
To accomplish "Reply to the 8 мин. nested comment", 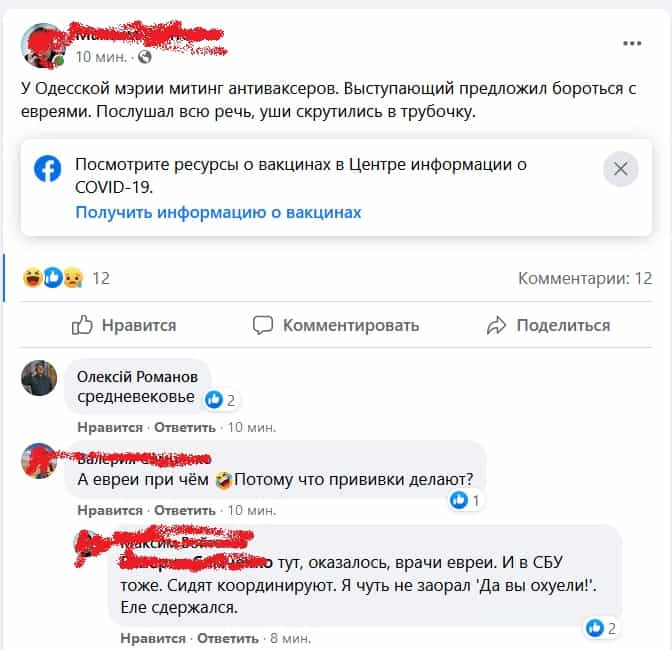I will click(x=228, y=639).
